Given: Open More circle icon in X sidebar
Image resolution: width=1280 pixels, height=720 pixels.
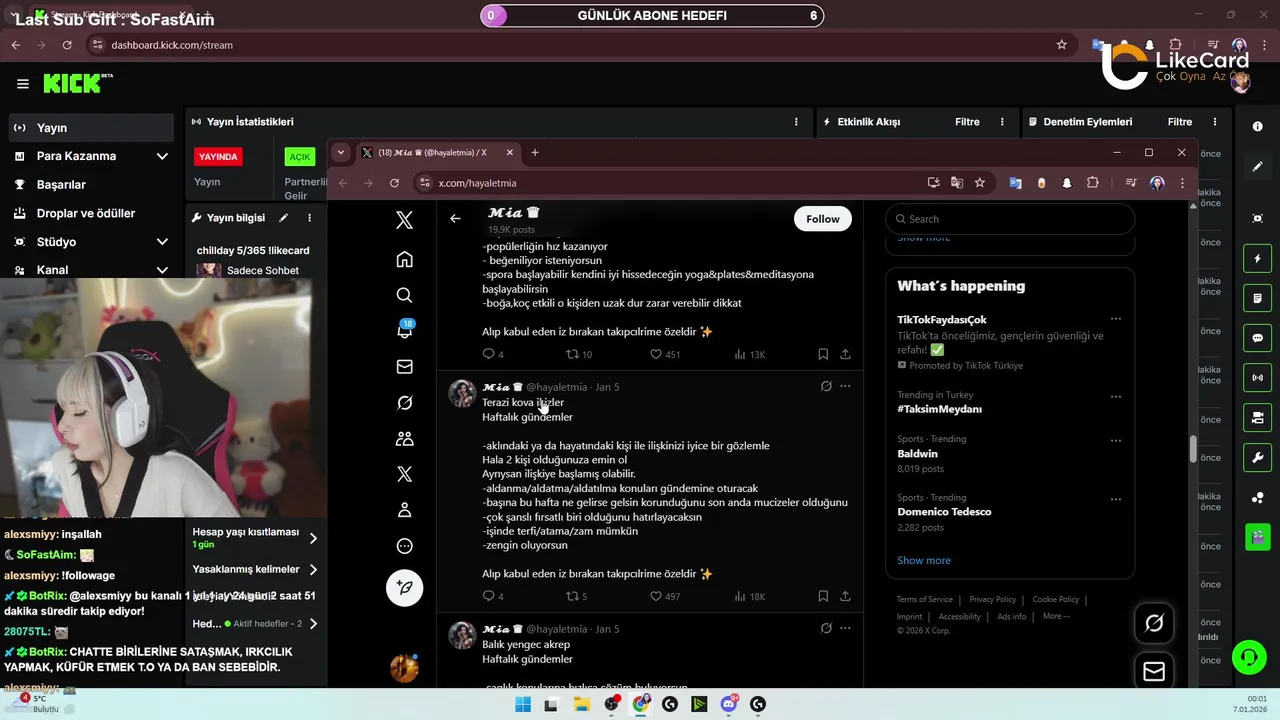Looking at the screenshot, I should (x=404, y=546).
